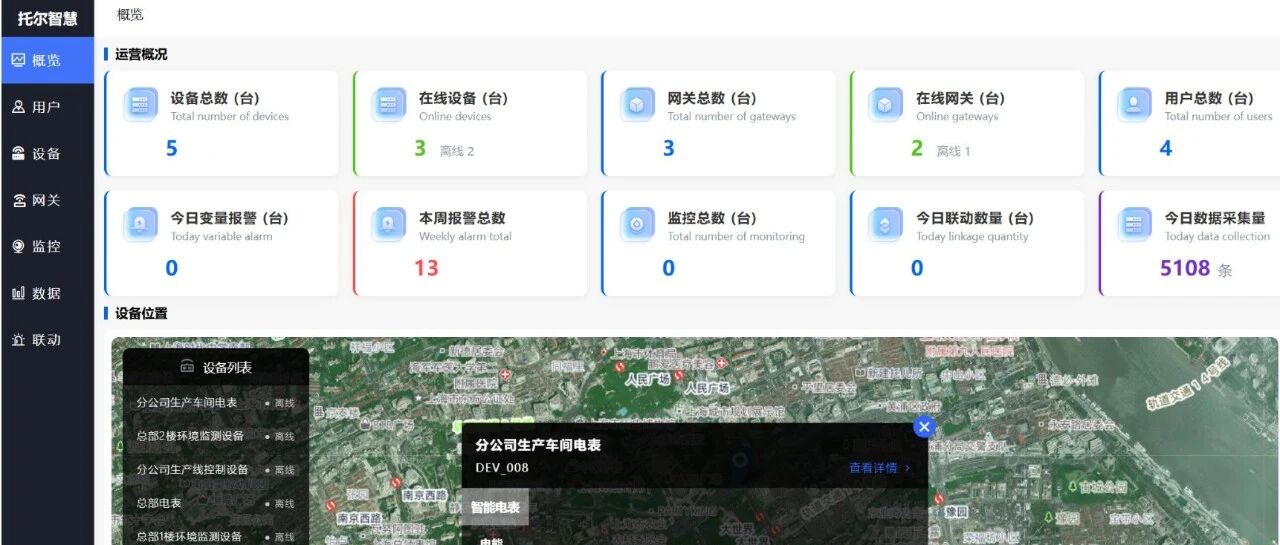The width and height of the screenshot is (1280, 545).
Task: Open 查看详情 link for DEV_008
Action: [x=880, y=467]
